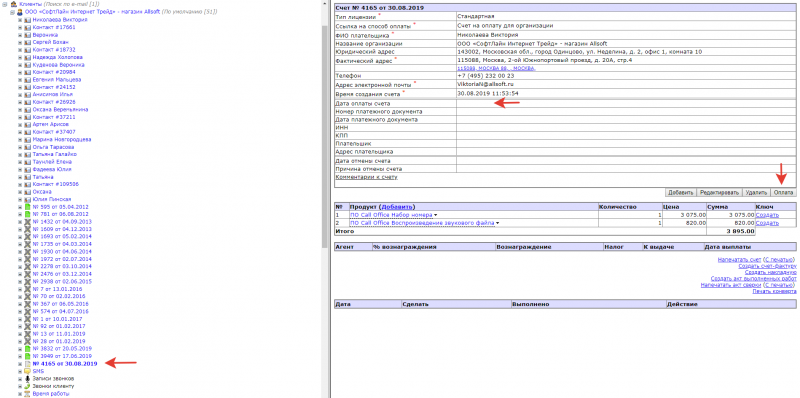Click the hourglass icon beside Время работы
This screenshot has width=800, height=398.
[28, 394]
